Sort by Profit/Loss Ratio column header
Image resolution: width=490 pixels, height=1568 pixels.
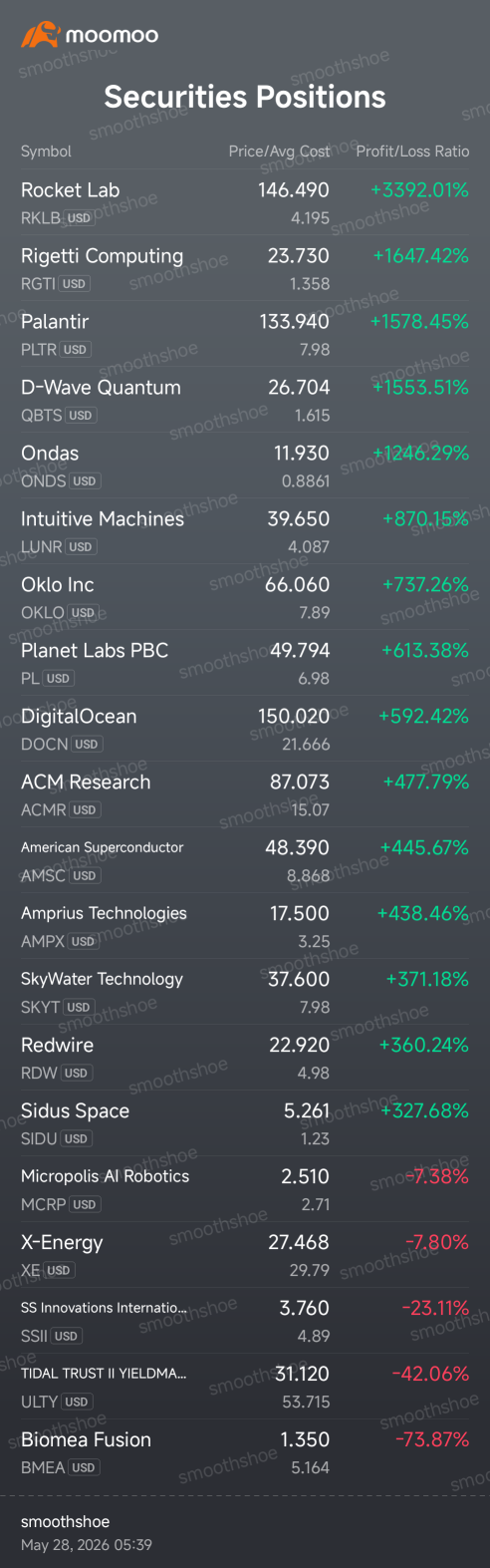[412, 152]
